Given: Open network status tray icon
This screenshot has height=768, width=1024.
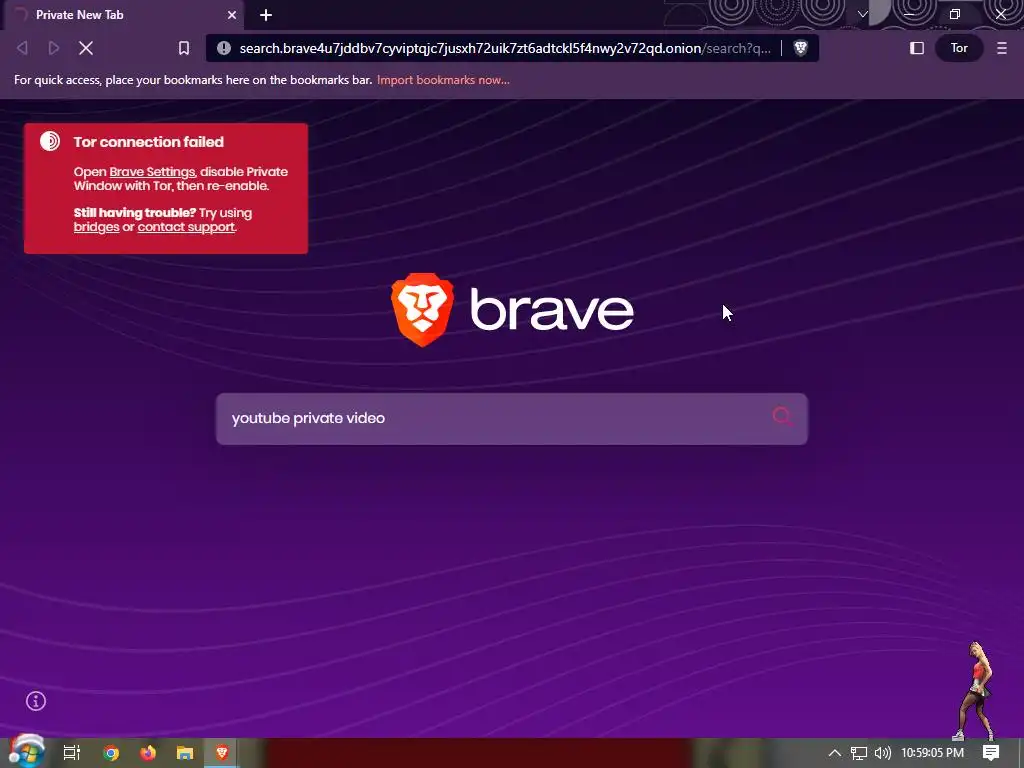Looking at the screenshot, I should tap(859, 753).
